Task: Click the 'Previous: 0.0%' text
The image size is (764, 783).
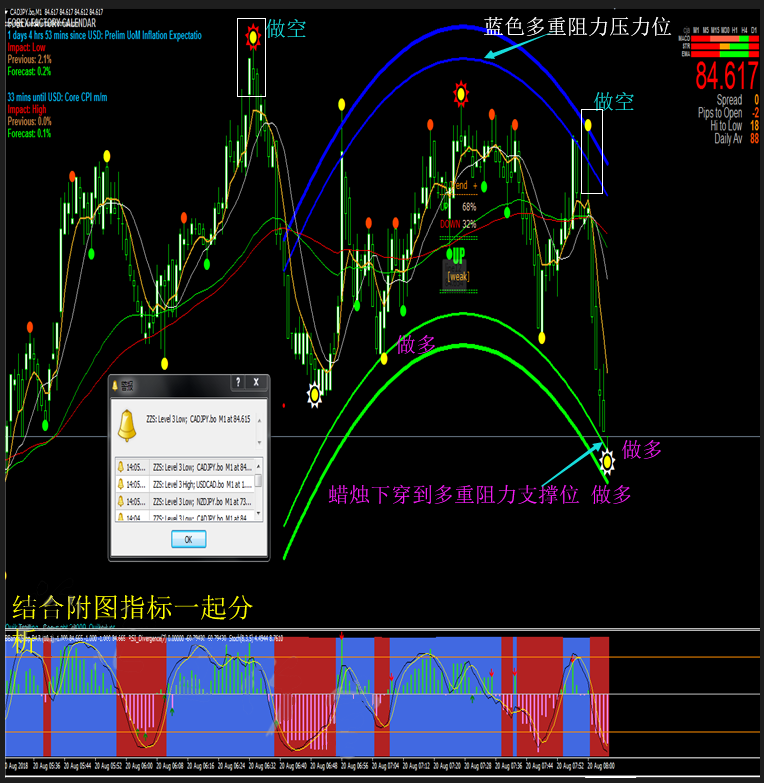Action: (29, 121)
